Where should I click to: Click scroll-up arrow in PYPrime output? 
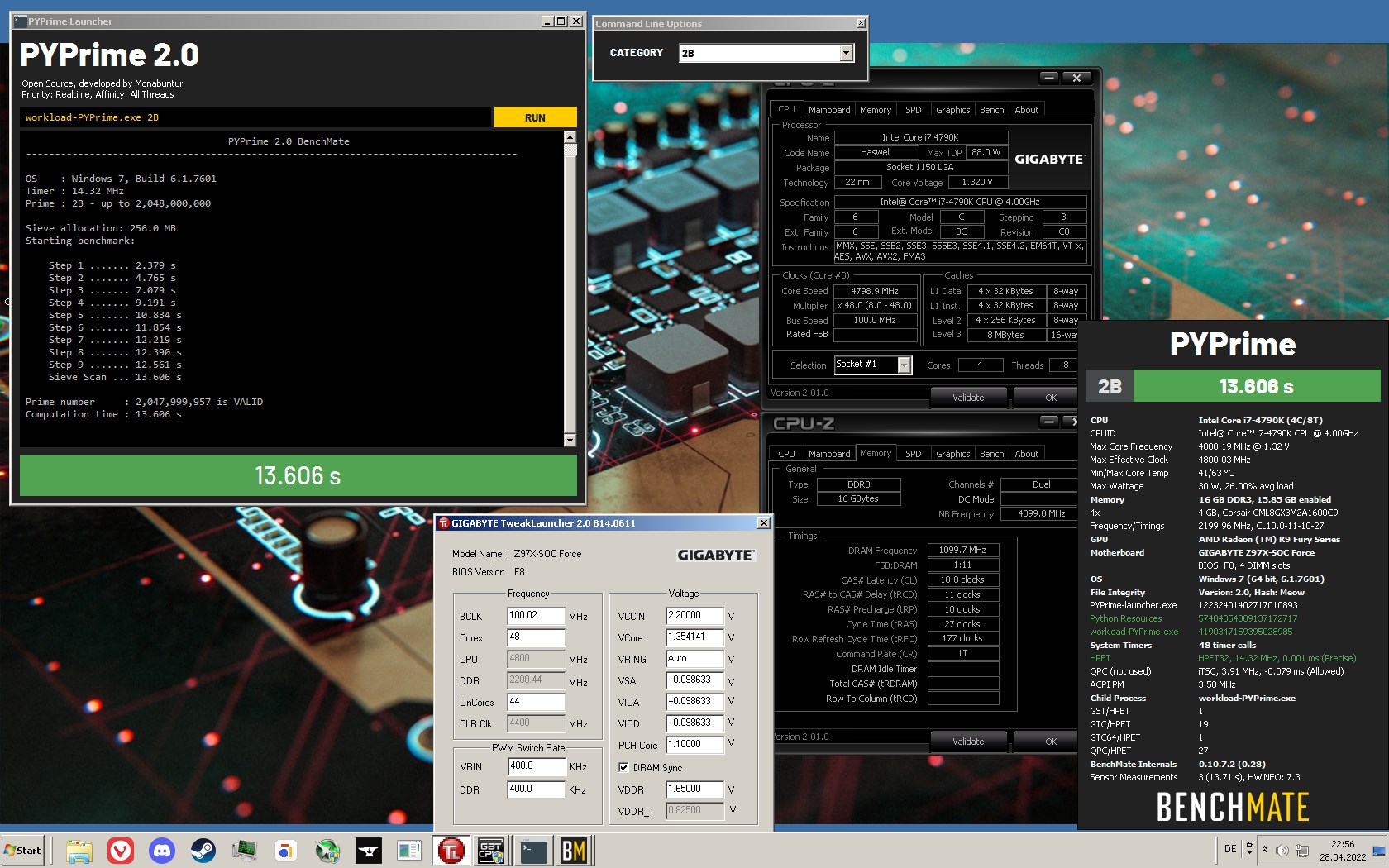pos(570,137)
